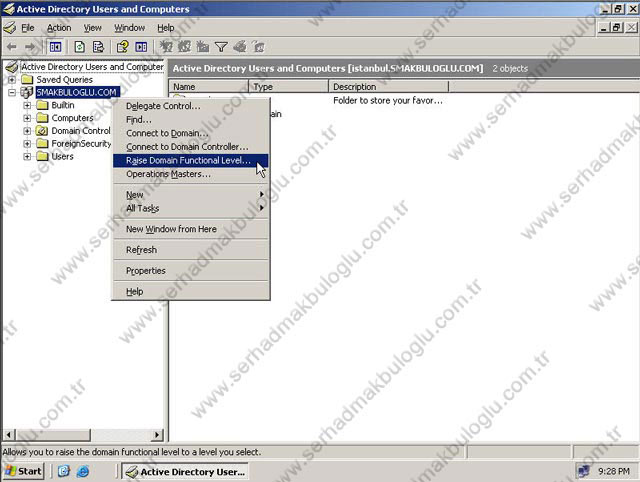640x482 pixels.
Task: Click Help in the context menu
Action: click(x=191, y=291)
